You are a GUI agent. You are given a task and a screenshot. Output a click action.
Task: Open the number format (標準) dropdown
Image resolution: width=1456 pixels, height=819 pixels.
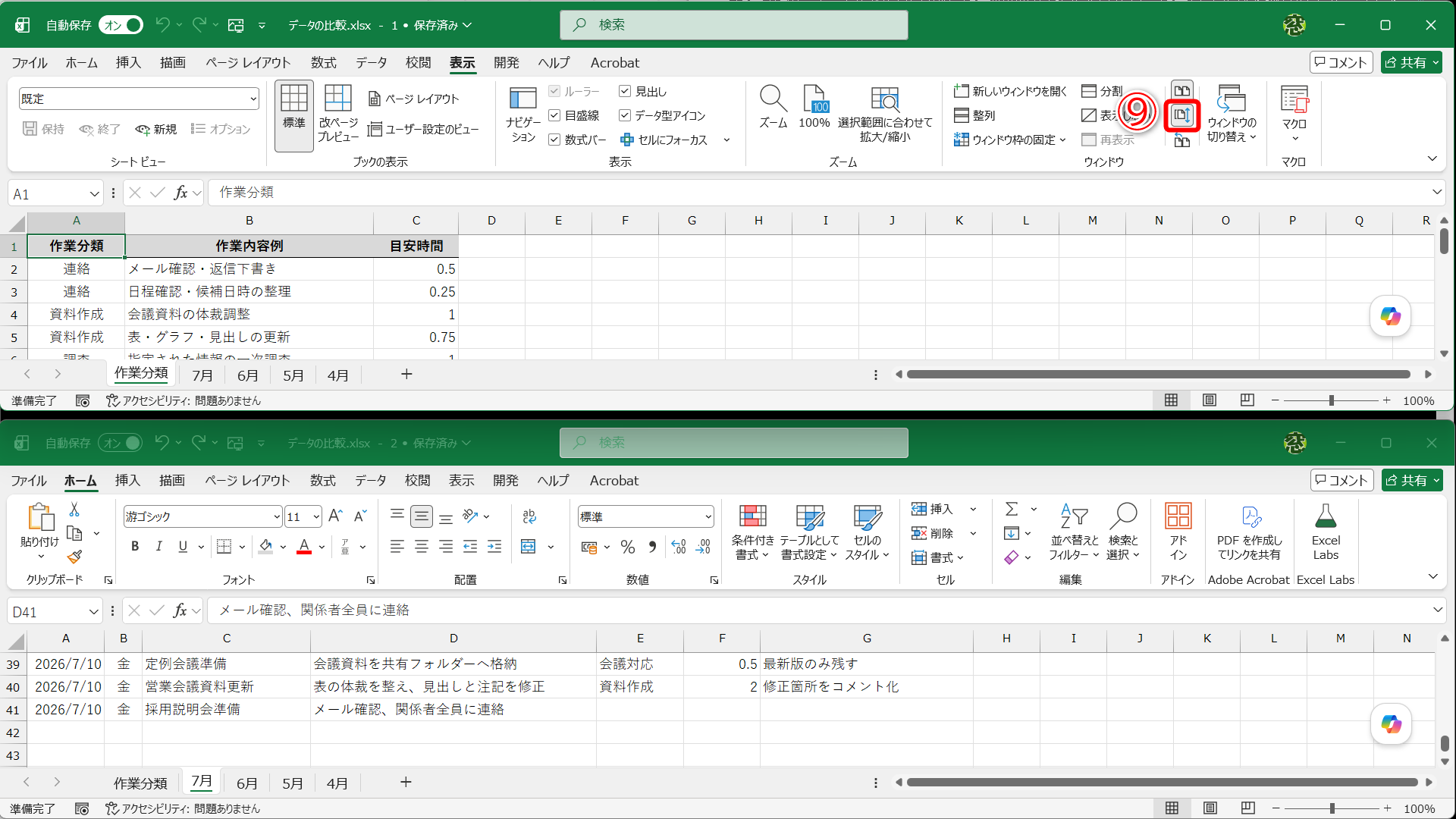[x=708, y=517]
